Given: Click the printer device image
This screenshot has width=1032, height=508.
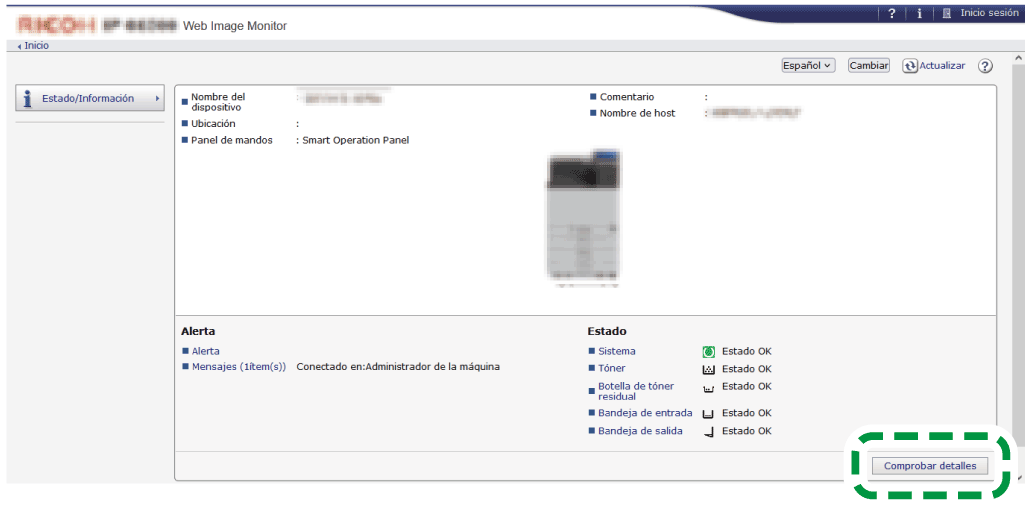Looking at the screenshot, I should pyautogui.click(x=583, y=216).
